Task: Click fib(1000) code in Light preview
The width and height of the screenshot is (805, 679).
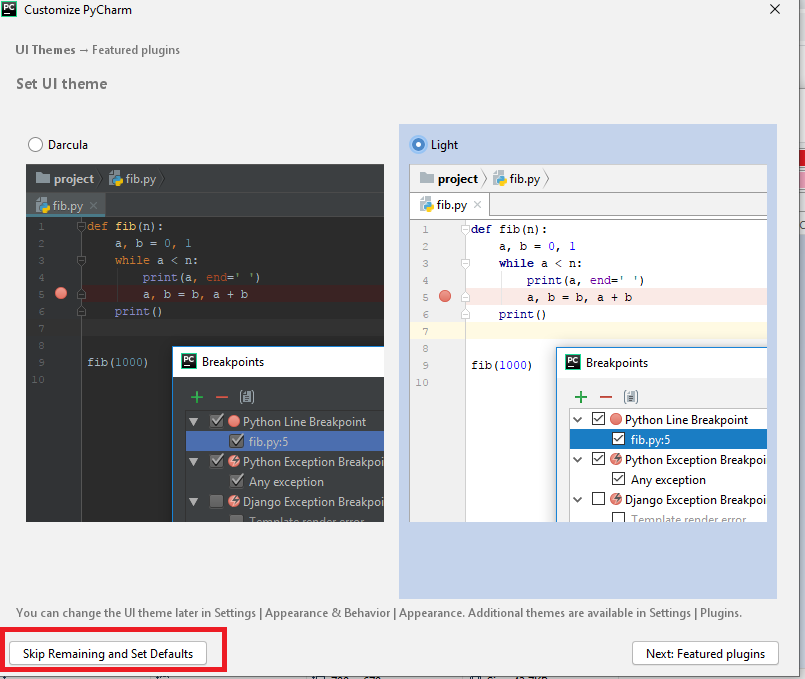Action: click(502, 365)
